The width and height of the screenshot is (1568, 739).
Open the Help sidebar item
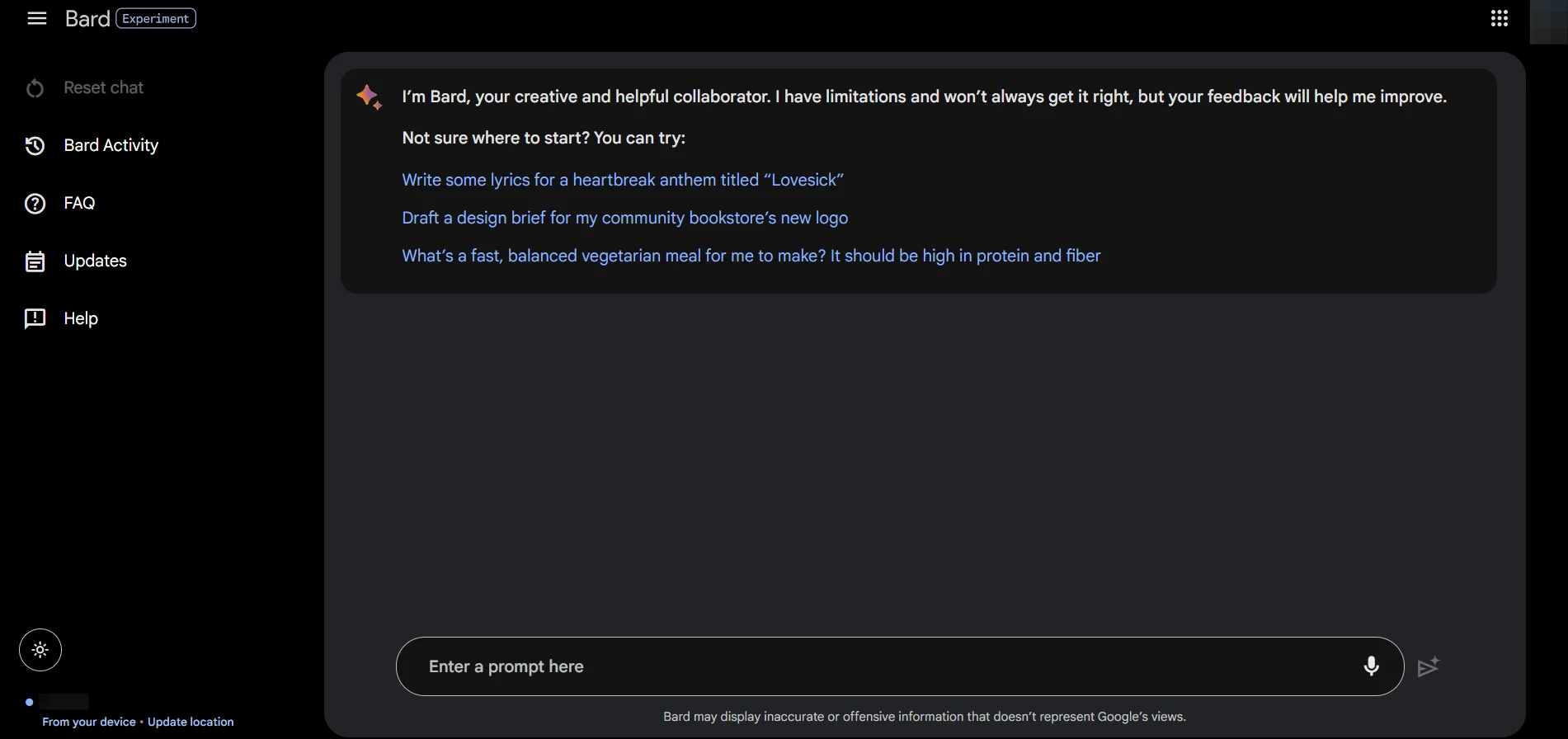(81, 319)
